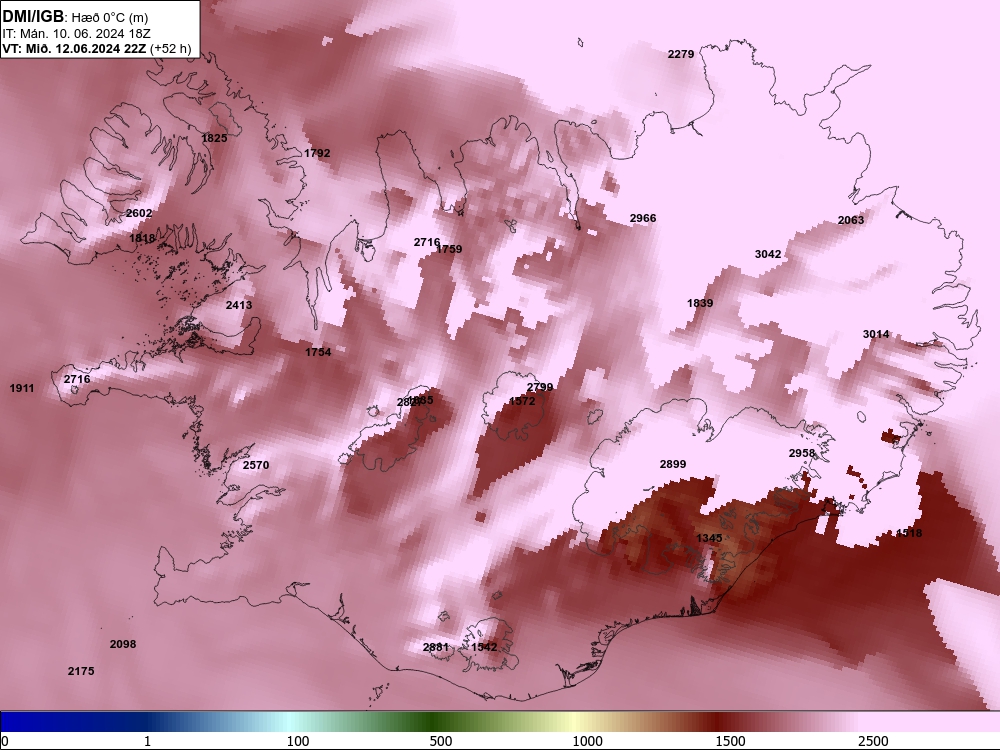The width and height of the screenshot is (1000, 750).
Task: Click the 1542 height label
Action: pyautogui.click(x=484, y=647)
